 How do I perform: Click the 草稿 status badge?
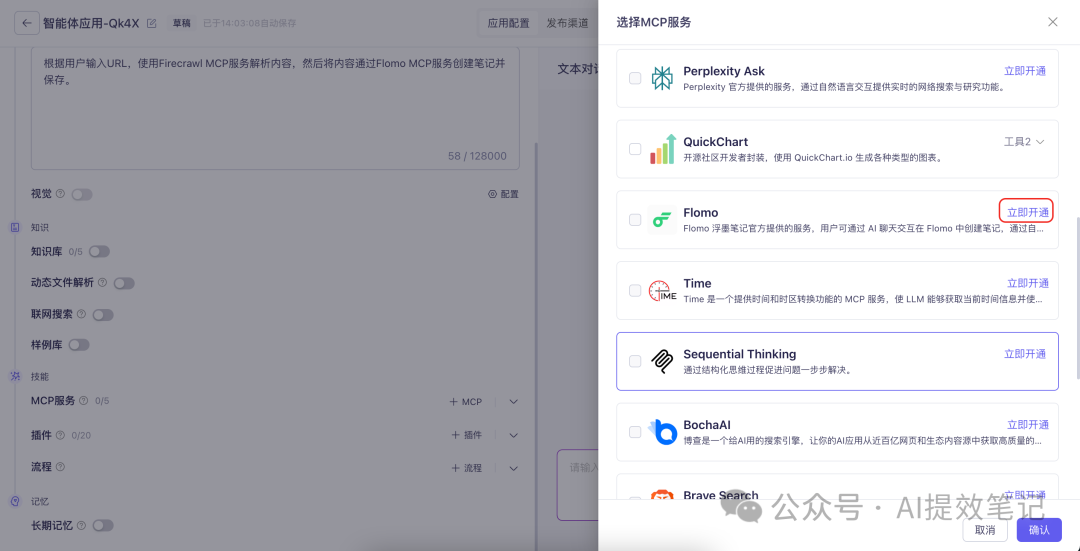click(182, 23)
